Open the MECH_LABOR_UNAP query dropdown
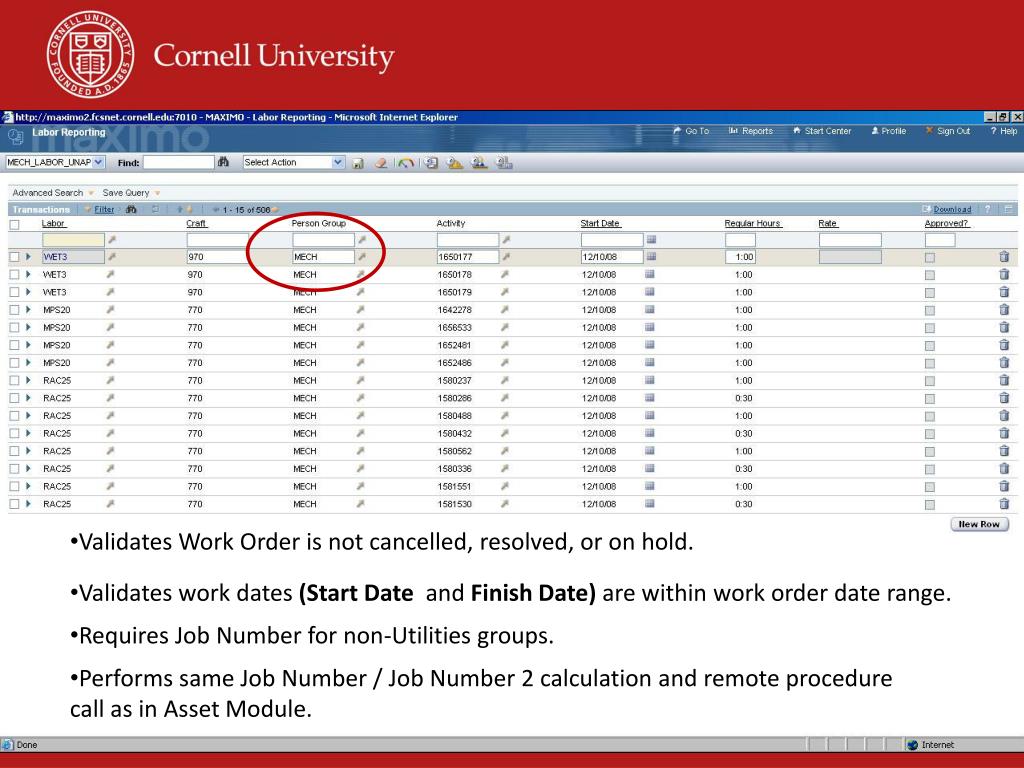Image resolution: width=1024 pixels, height=768 pixels. (99, 162)
